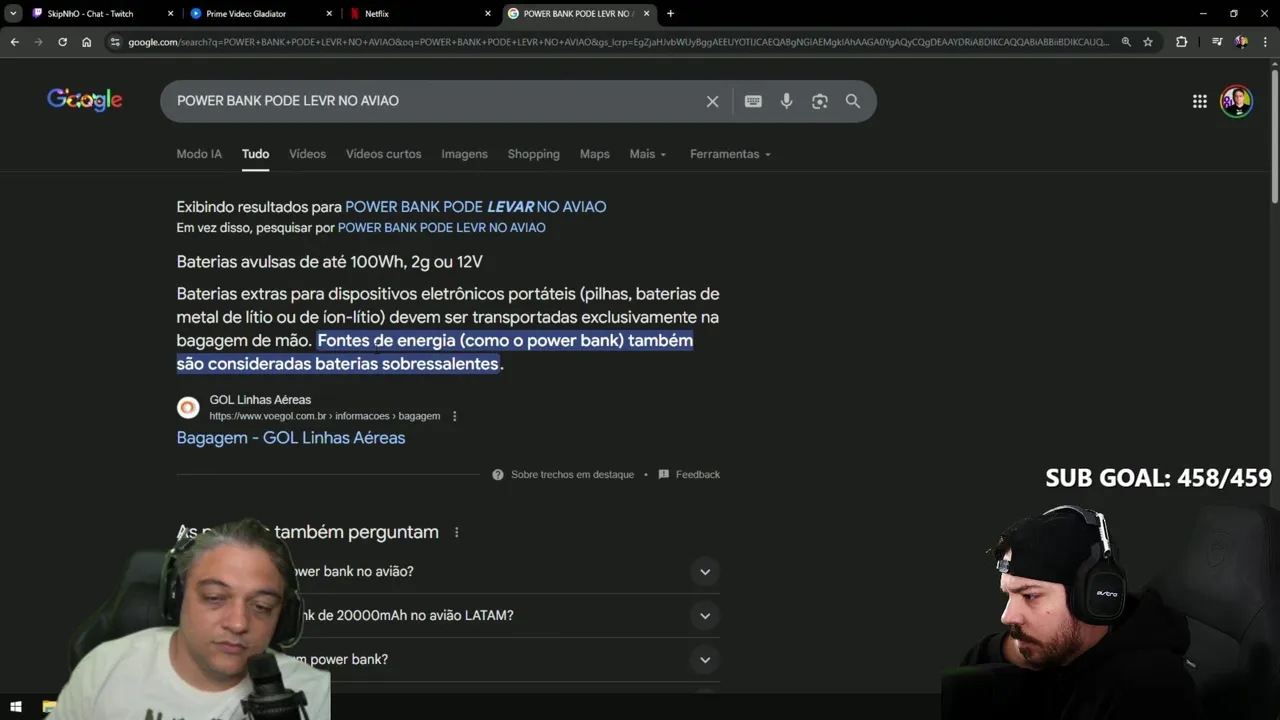Open the tab search dropdown
The width and height of the screenshot is (1280, 720).
click(x=14, y=14)
